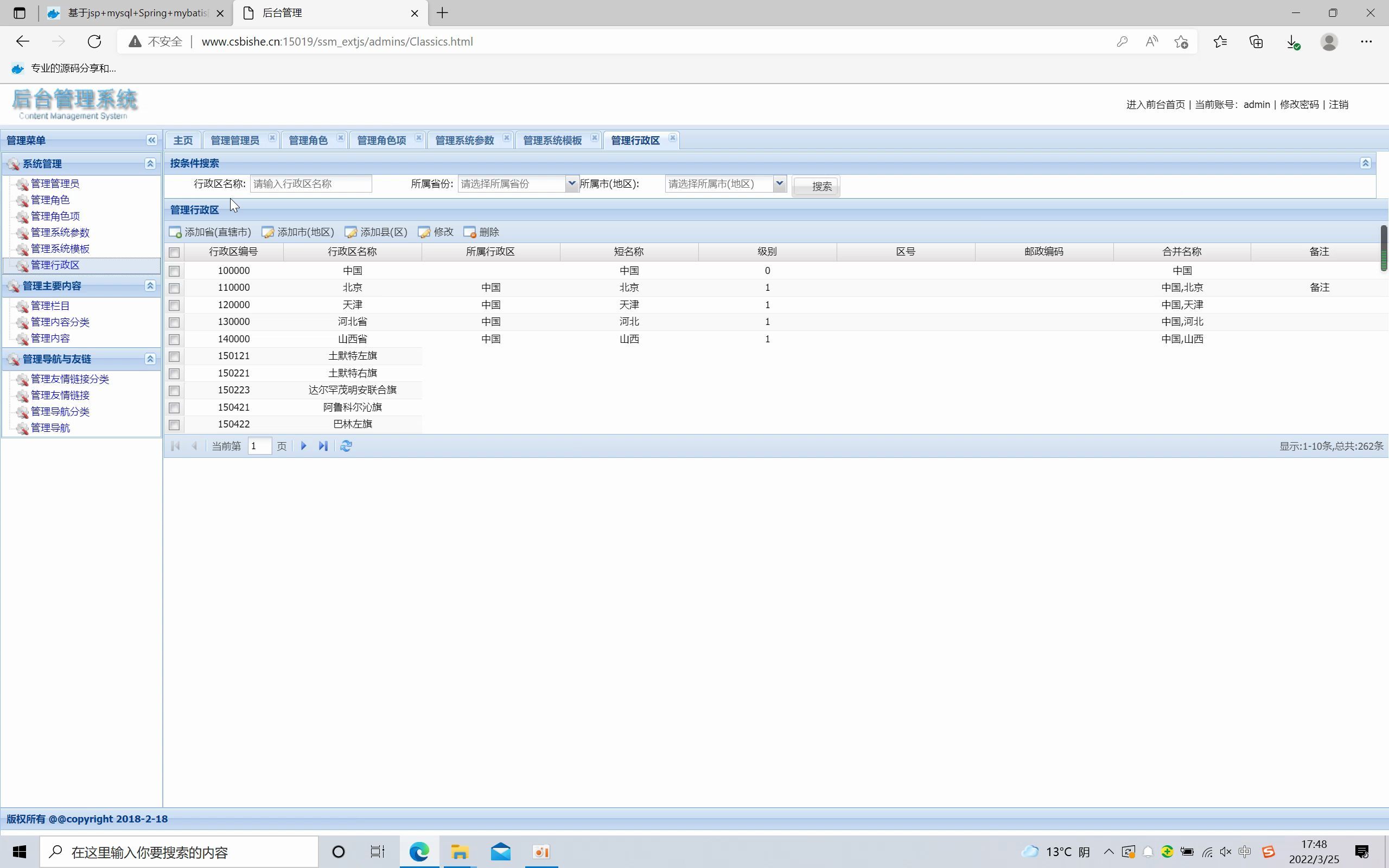
Task: Close the 管理角色项 tab
Action: coord(418,138)
